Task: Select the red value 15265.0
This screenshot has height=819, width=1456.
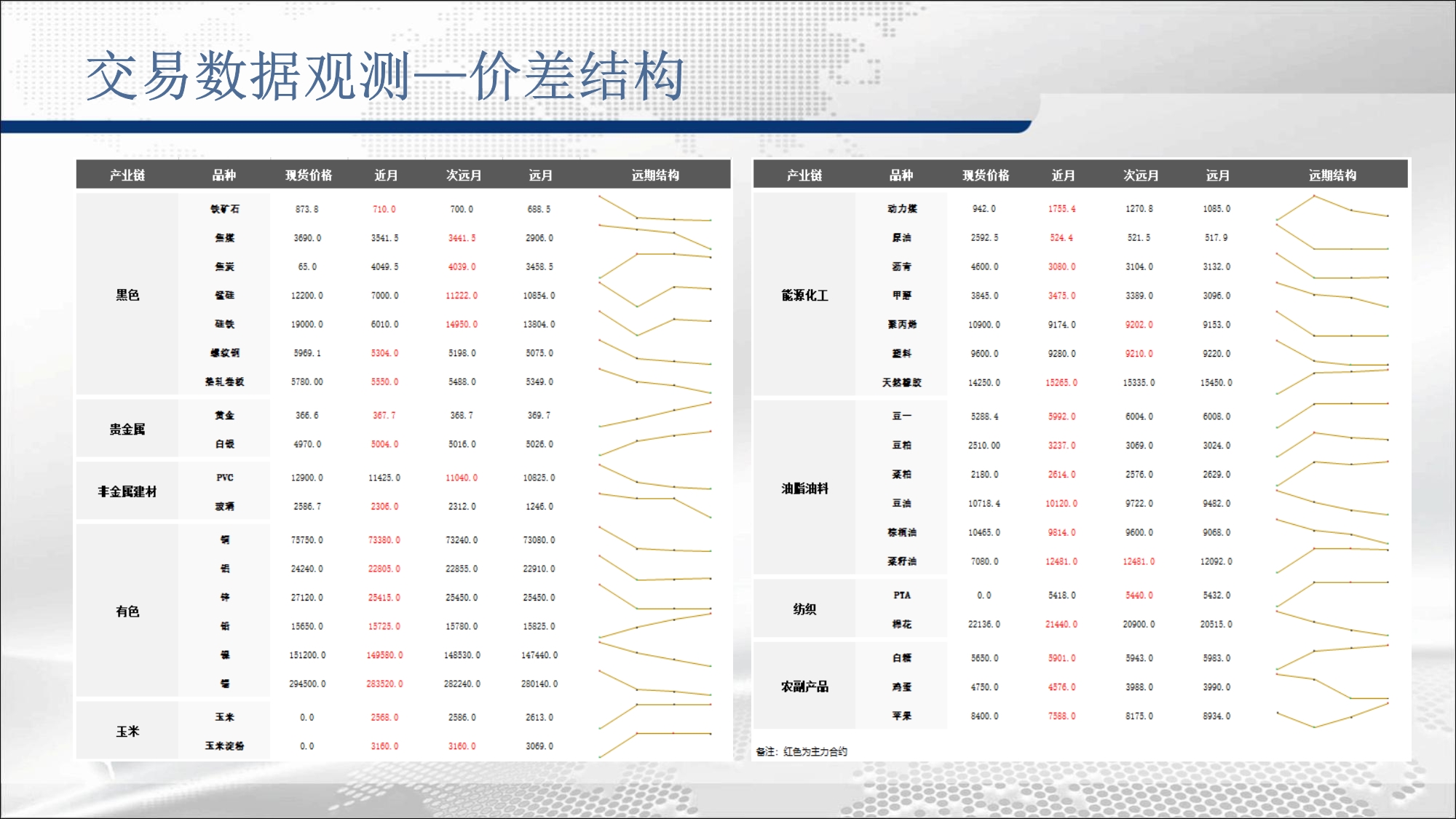Action: (1062, 382)
